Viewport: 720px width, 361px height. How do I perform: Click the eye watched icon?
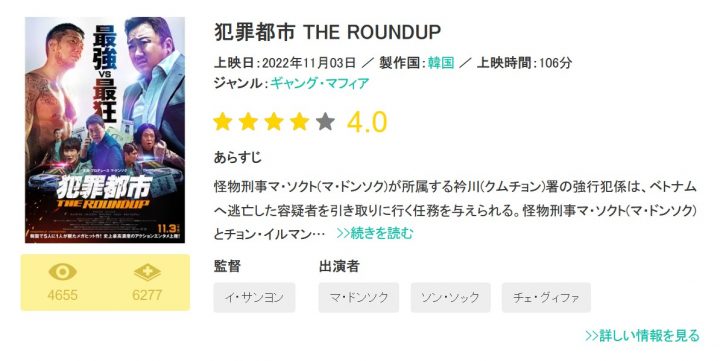point(62,272)
